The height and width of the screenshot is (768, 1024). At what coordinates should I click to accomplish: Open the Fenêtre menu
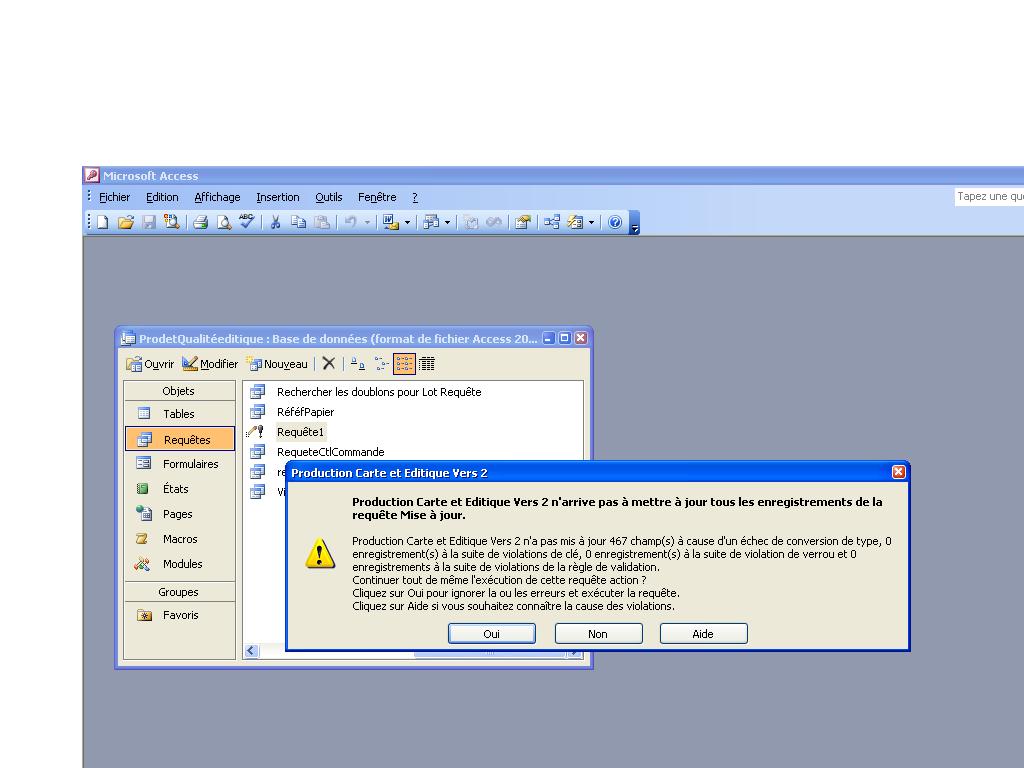click(377, 197)
